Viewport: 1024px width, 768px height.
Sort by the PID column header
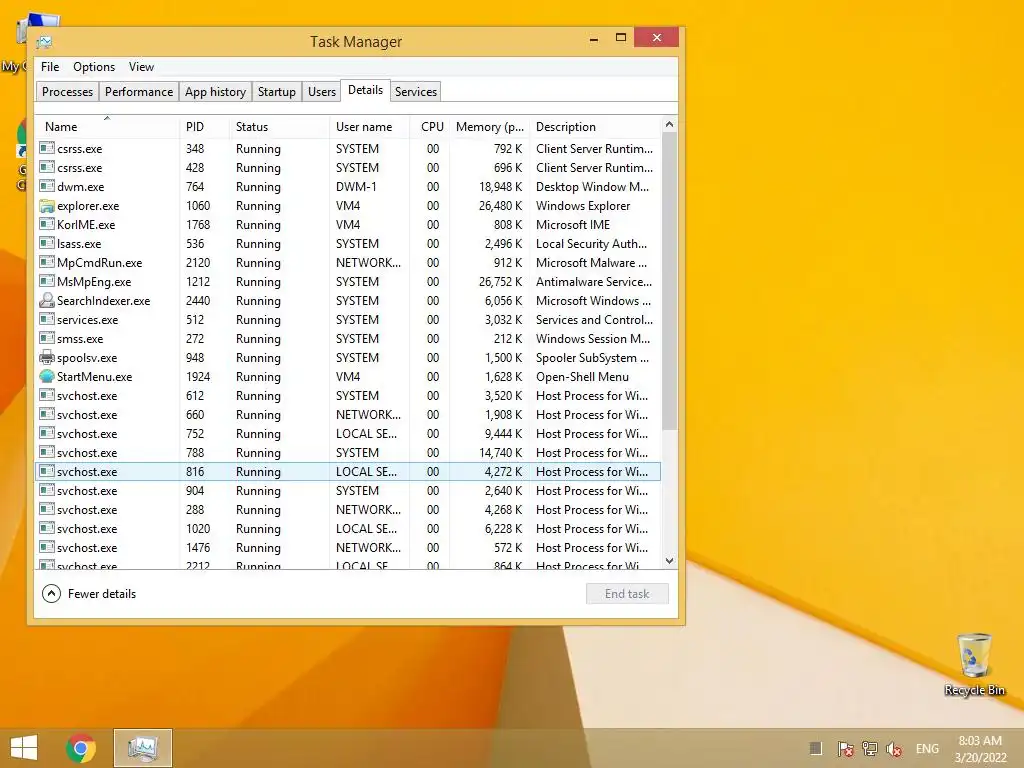(204, 127)
